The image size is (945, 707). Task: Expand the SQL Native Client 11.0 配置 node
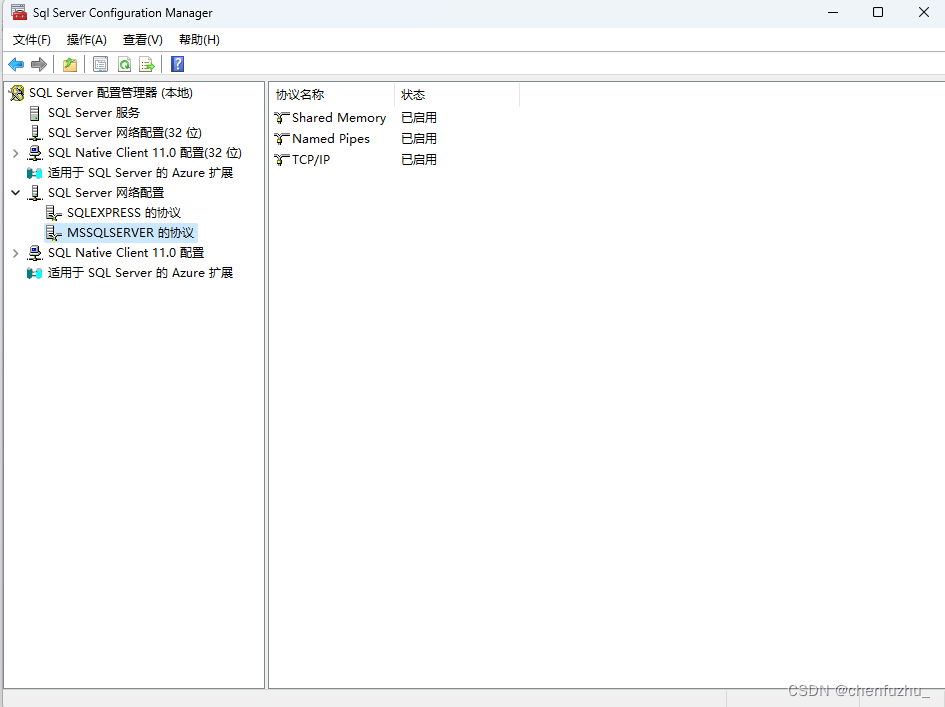coord(16,253)
